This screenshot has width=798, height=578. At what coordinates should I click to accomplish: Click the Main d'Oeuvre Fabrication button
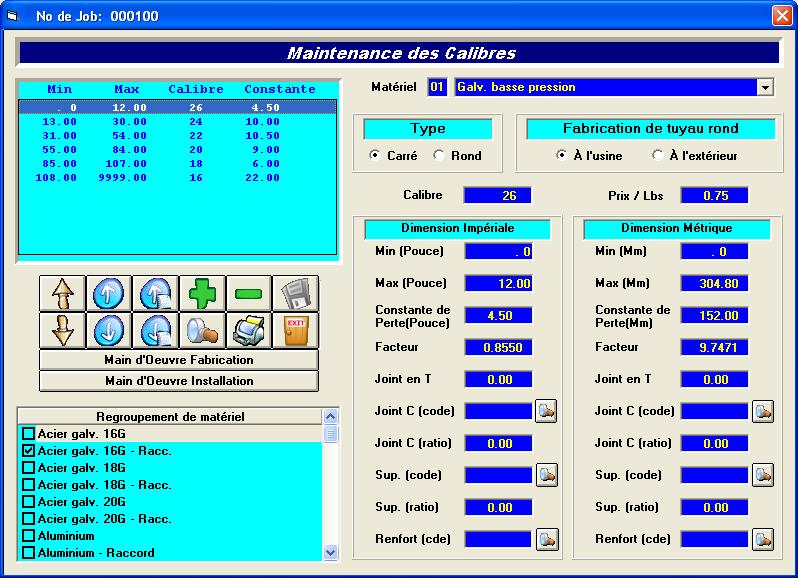coord(179,360)
